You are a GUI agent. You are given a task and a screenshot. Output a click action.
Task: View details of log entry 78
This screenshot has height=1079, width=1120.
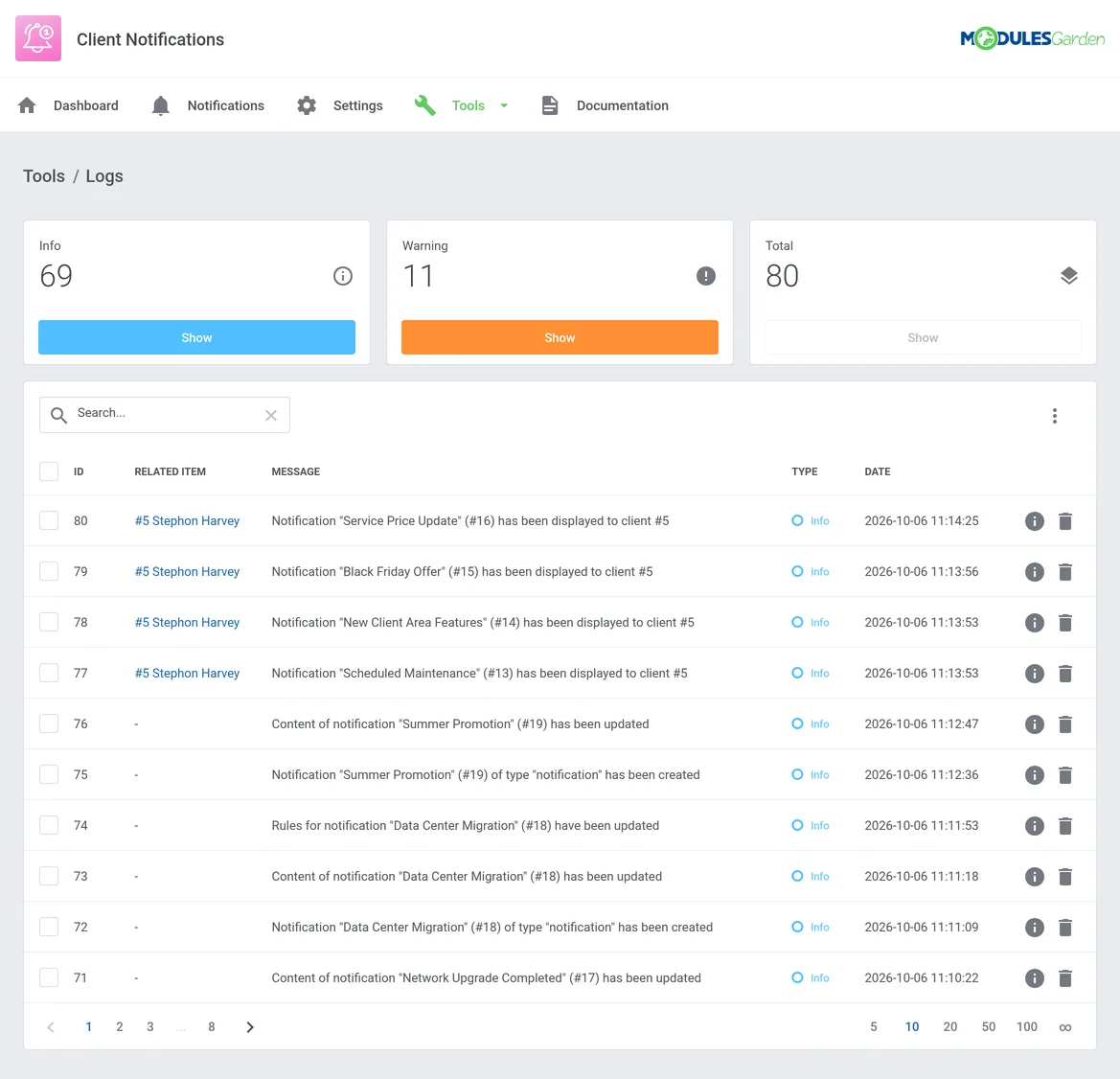1035,623
